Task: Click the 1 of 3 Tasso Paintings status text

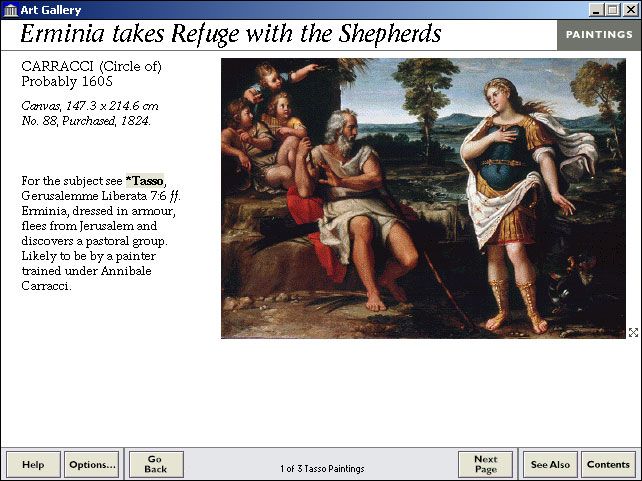Action: click(x=322, y=469)
